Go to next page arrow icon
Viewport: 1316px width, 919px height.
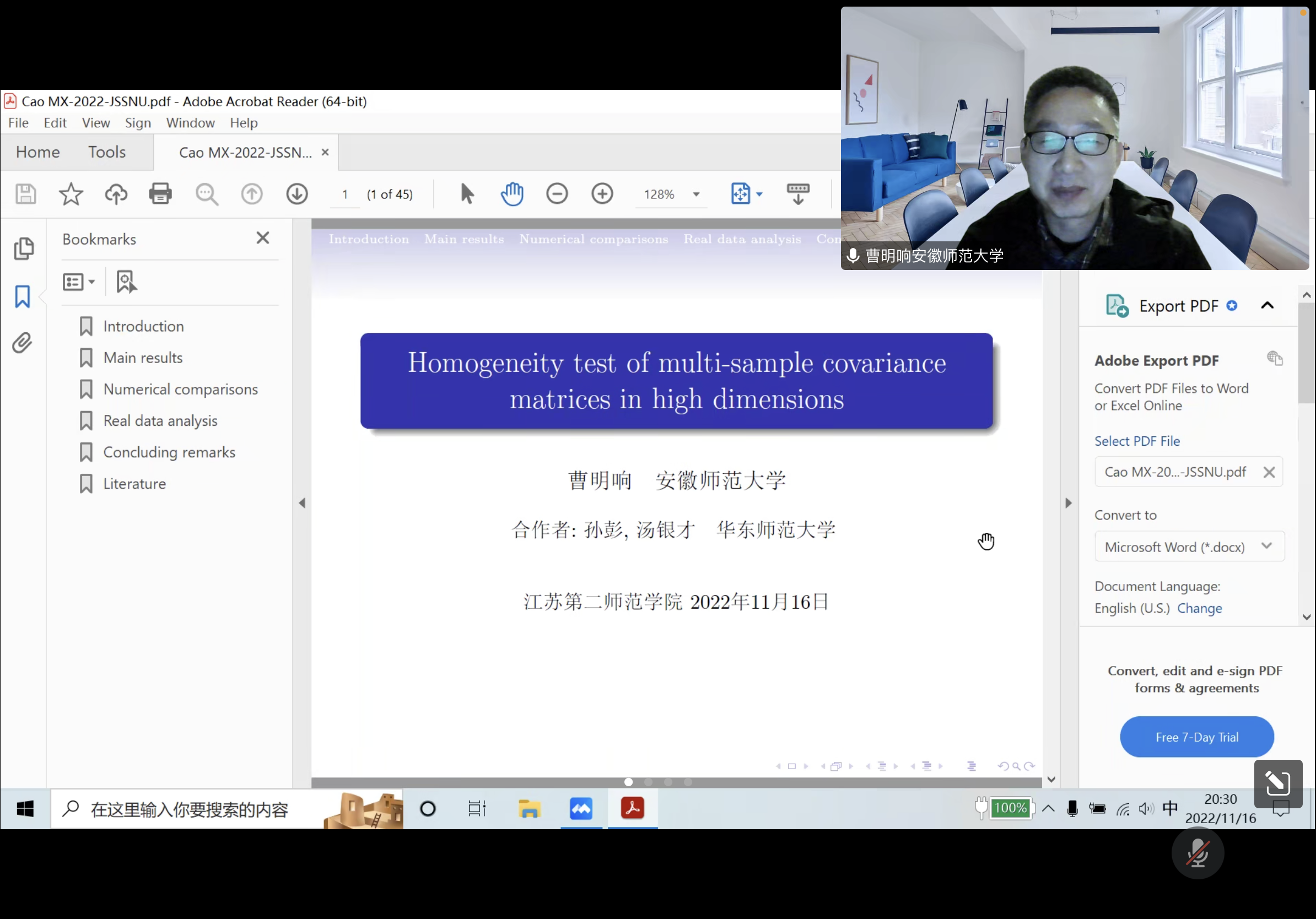click(x=297, y=193)
